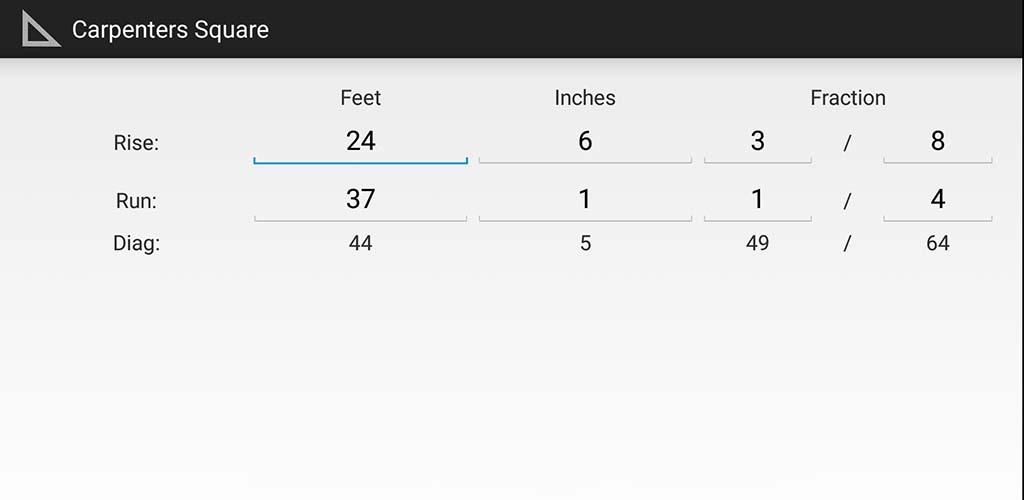Image resolution: width=1024 pixels, height=500 pixels.
Task: Click the Feet column header
Action: 360,98
